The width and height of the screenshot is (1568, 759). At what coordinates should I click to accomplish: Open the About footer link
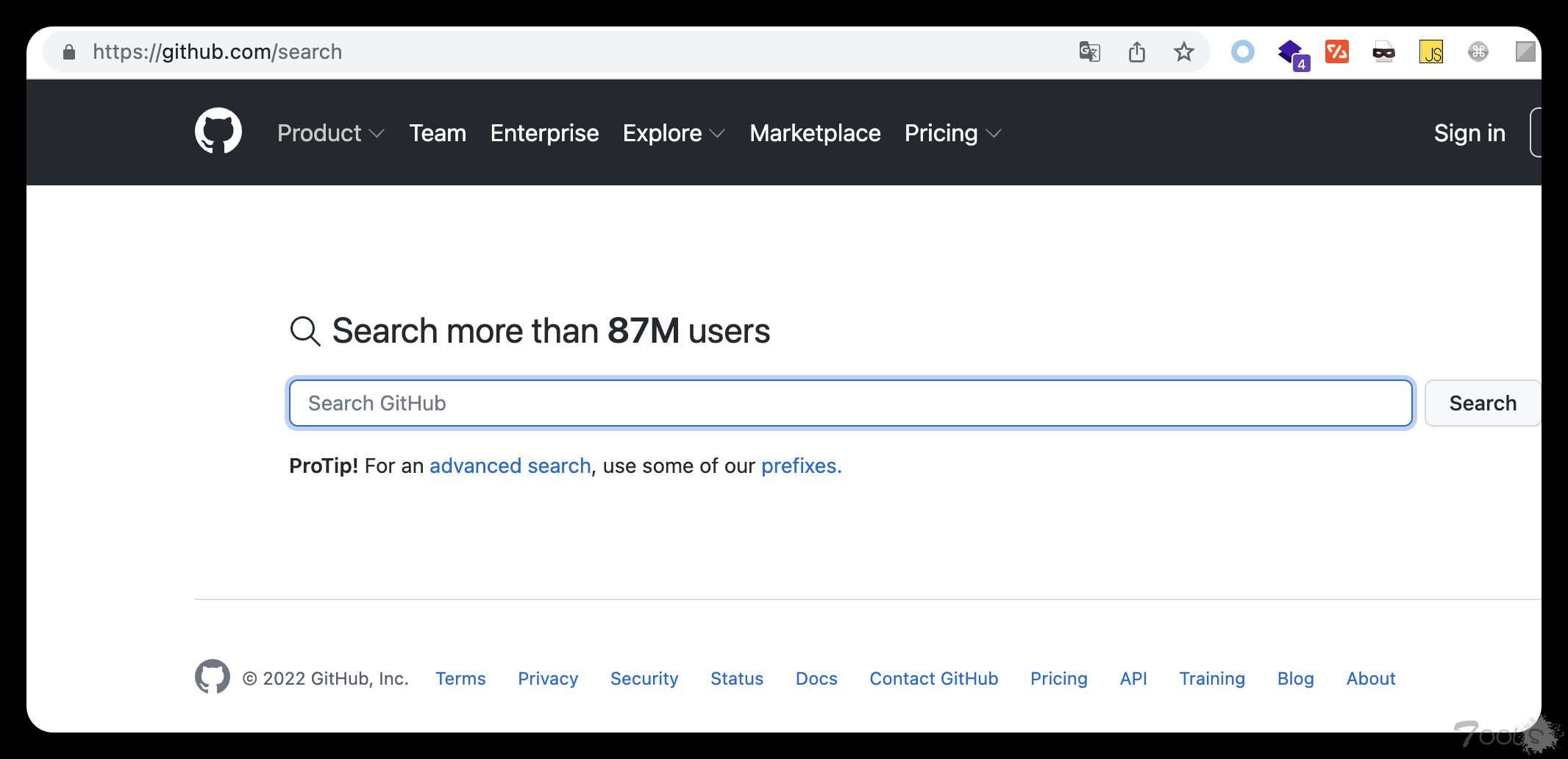pyautogui.click(x=1371, y=678)
